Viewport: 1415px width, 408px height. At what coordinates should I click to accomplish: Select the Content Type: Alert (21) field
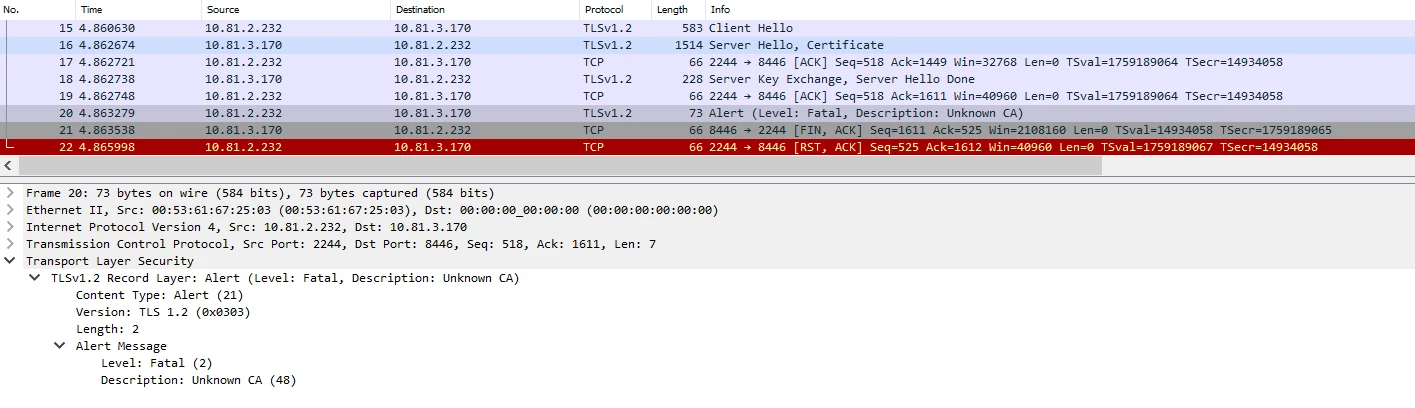159,295
